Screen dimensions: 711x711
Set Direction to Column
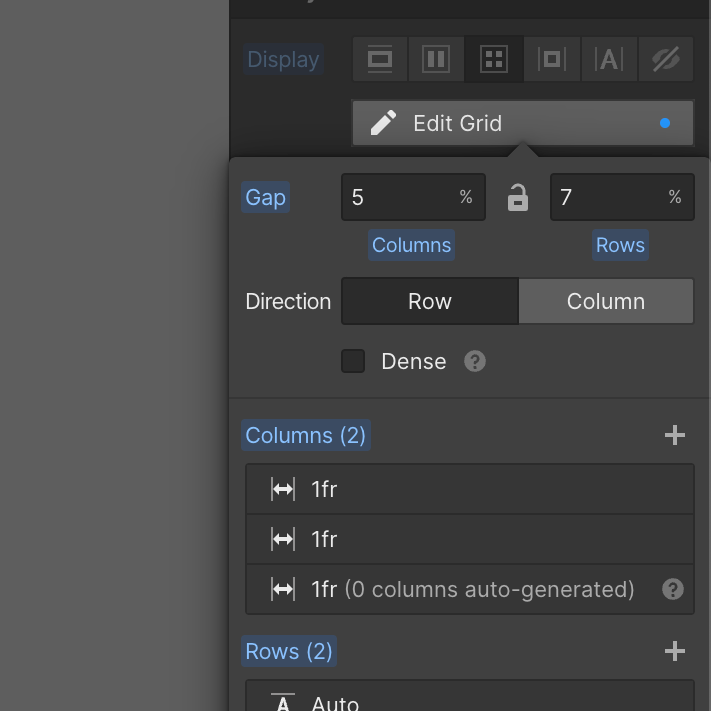pos(606,302)
